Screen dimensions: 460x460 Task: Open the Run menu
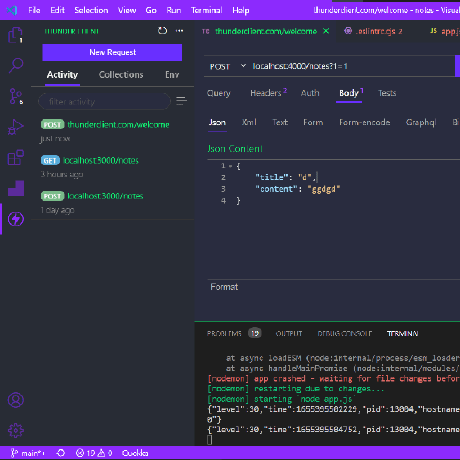174,10
